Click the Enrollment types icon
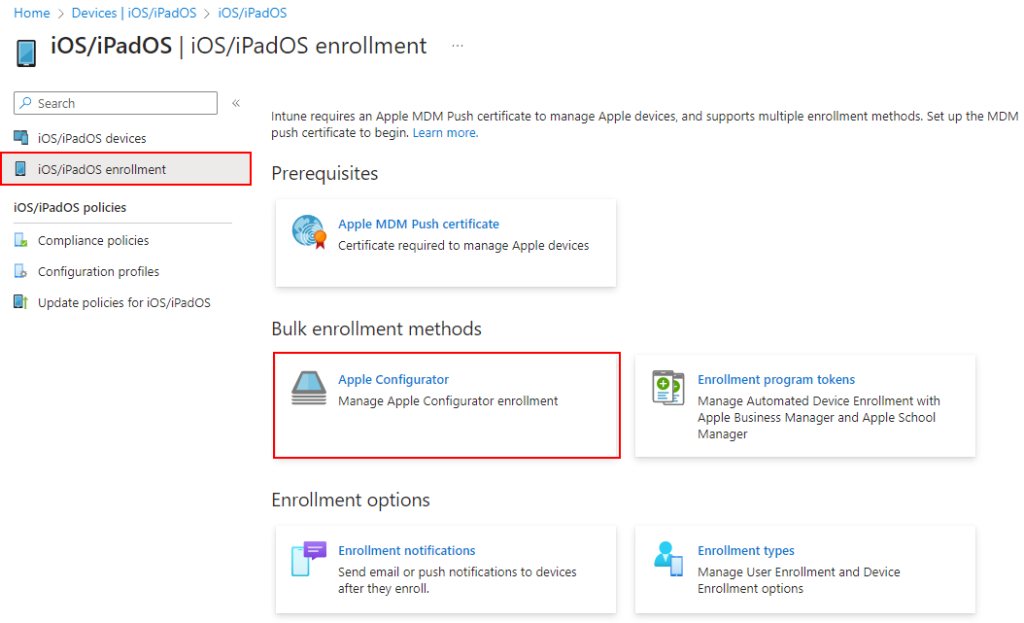The image size is (1024, 623). (x=668, y=559)
